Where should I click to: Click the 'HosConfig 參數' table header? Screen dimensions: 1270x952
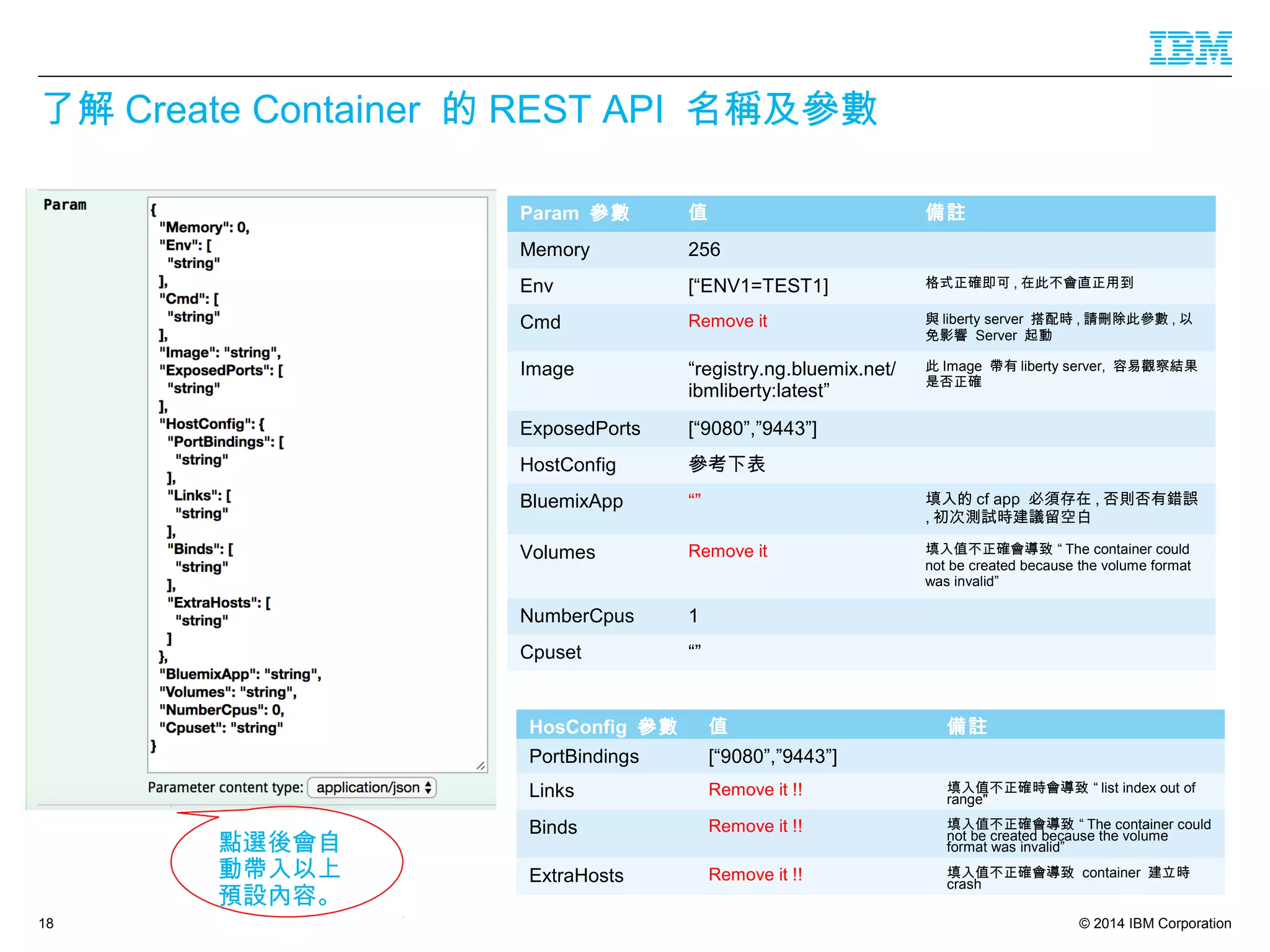(603, 726)
